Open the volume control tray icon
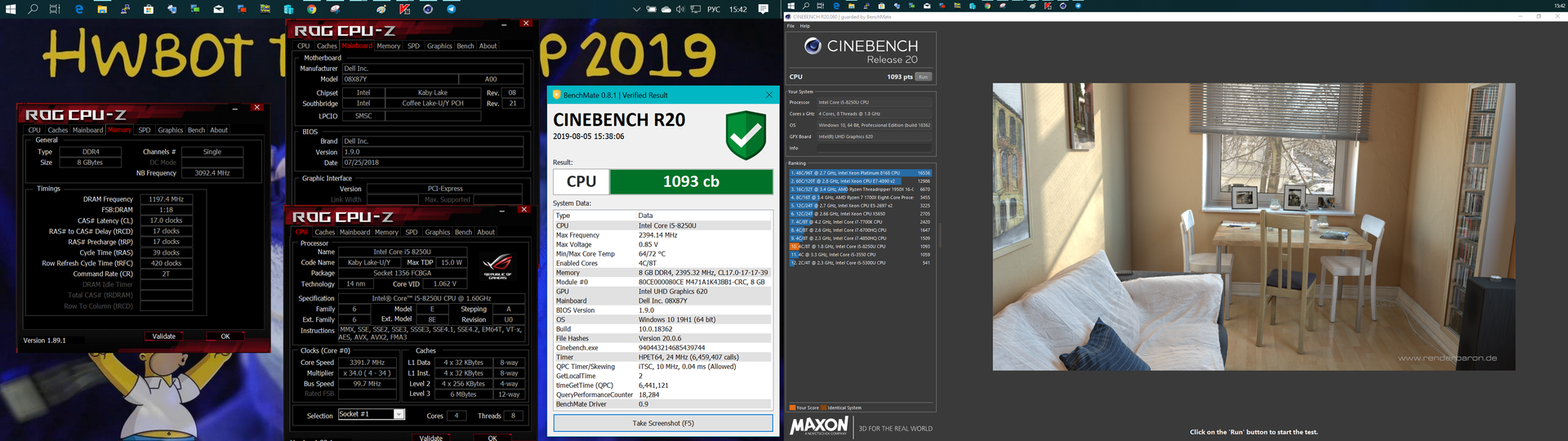1568x441 pixels. click(x=680, y=10)
